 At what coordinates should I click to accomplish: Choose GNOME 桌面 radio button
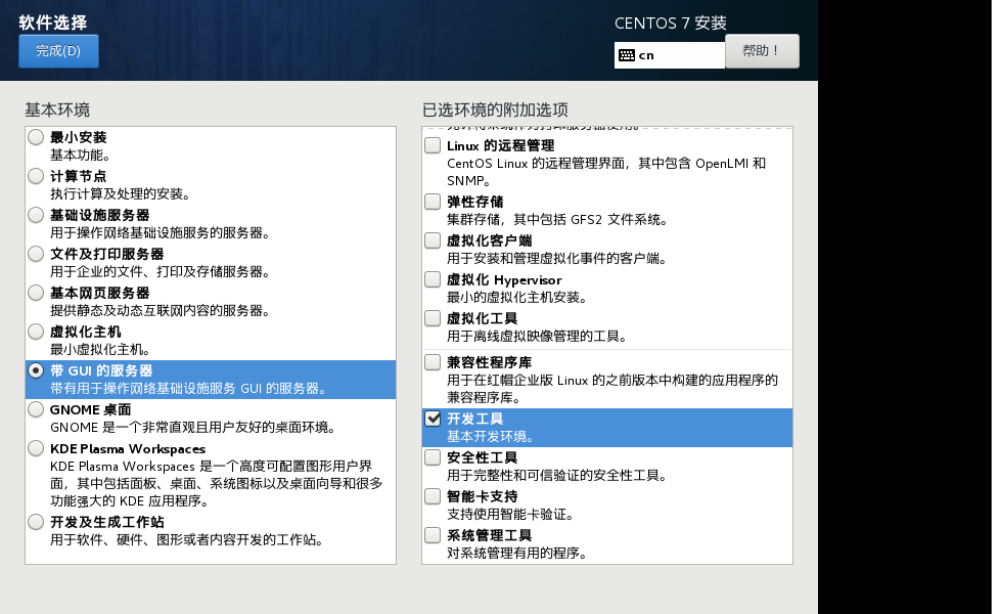pyautogui.click(x=36, y=410)
